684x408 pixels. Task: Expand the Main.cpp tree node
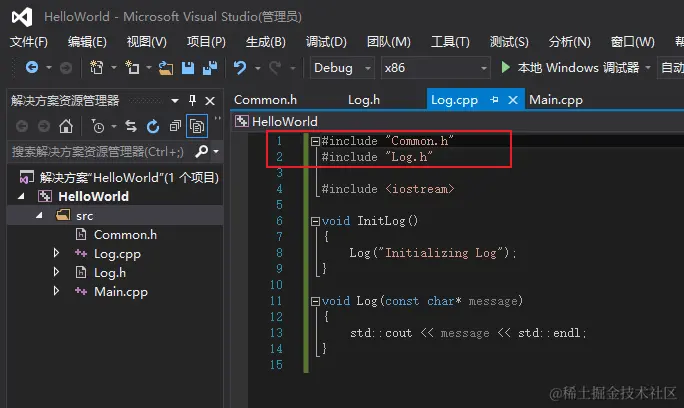click(x=56, y=291)
